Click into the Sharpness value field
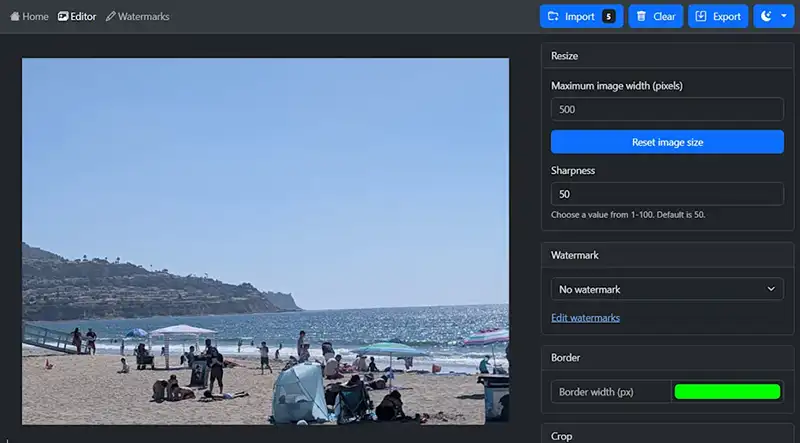 [667, 194]
